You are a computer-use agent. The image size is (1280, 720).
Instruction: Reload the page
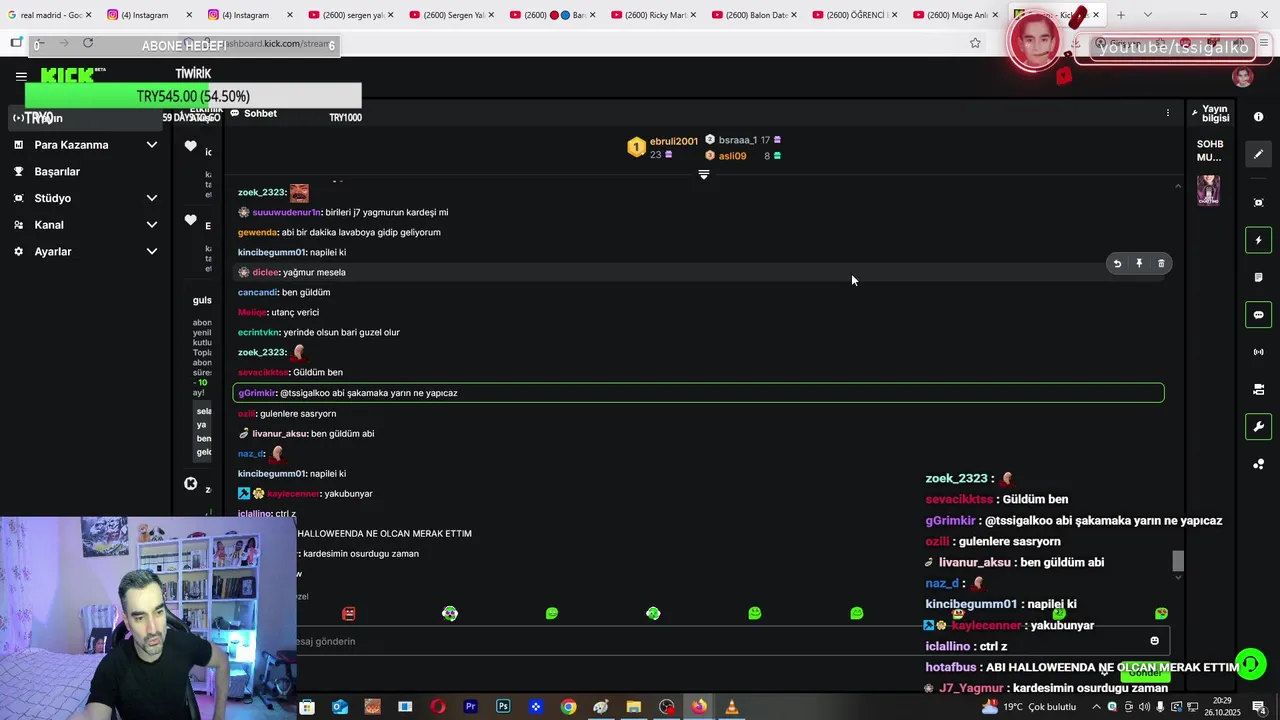click(88, 43)
